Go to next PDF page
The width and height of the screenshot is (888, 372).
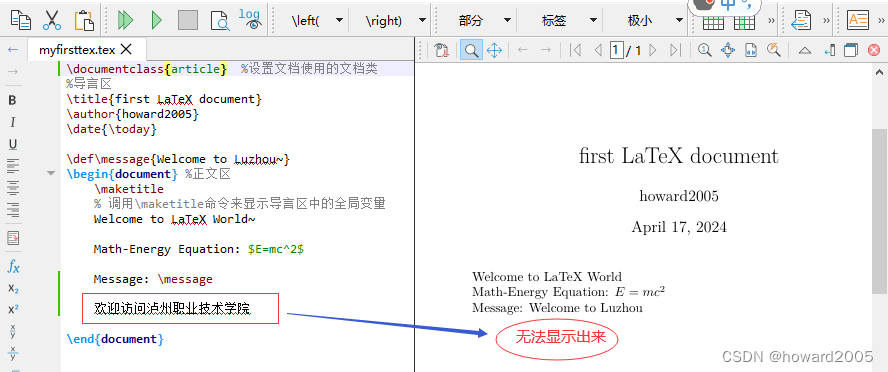(652, 50)
